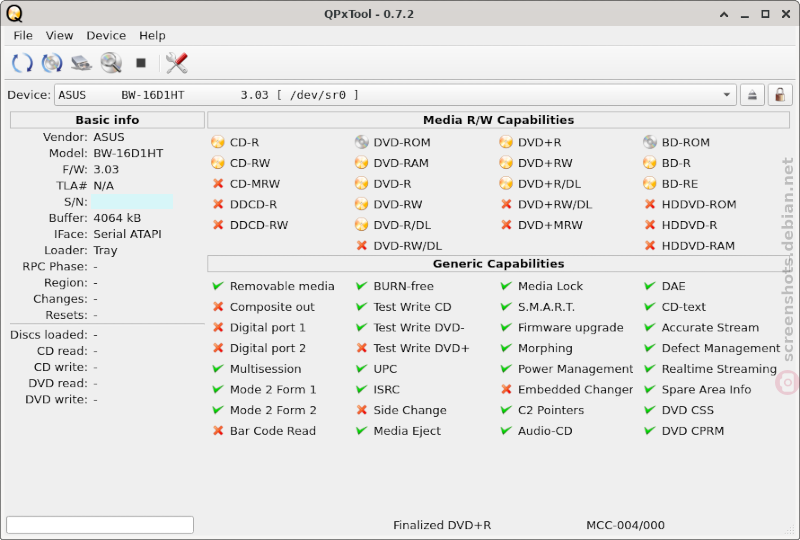
Task: Click the CD-RW disc icon
Action: tap(218, 163)
